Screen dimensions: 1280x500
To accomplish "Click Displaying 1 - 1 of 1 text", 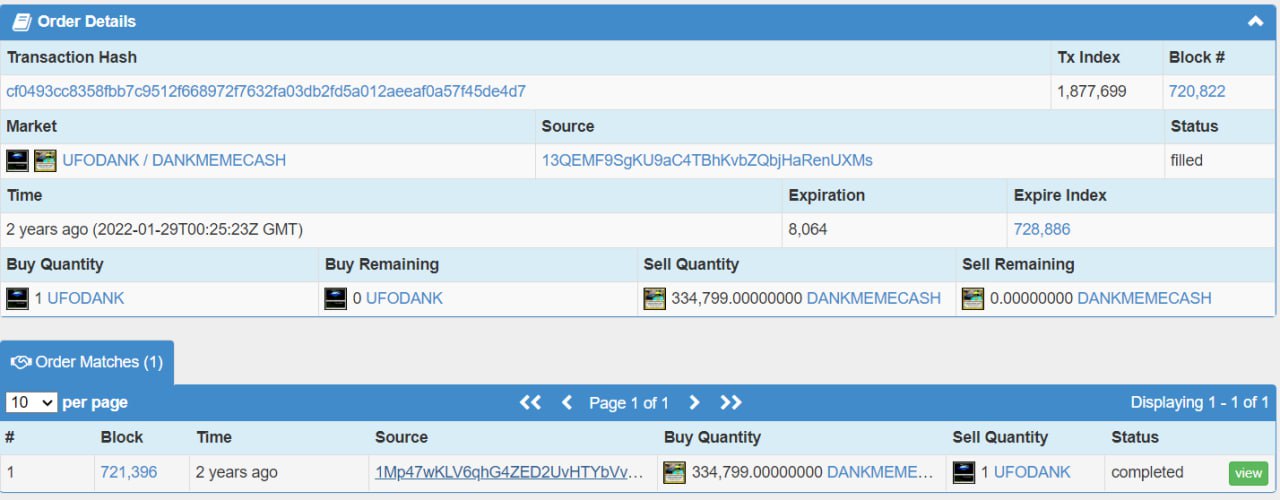I will pos(1200,402).
